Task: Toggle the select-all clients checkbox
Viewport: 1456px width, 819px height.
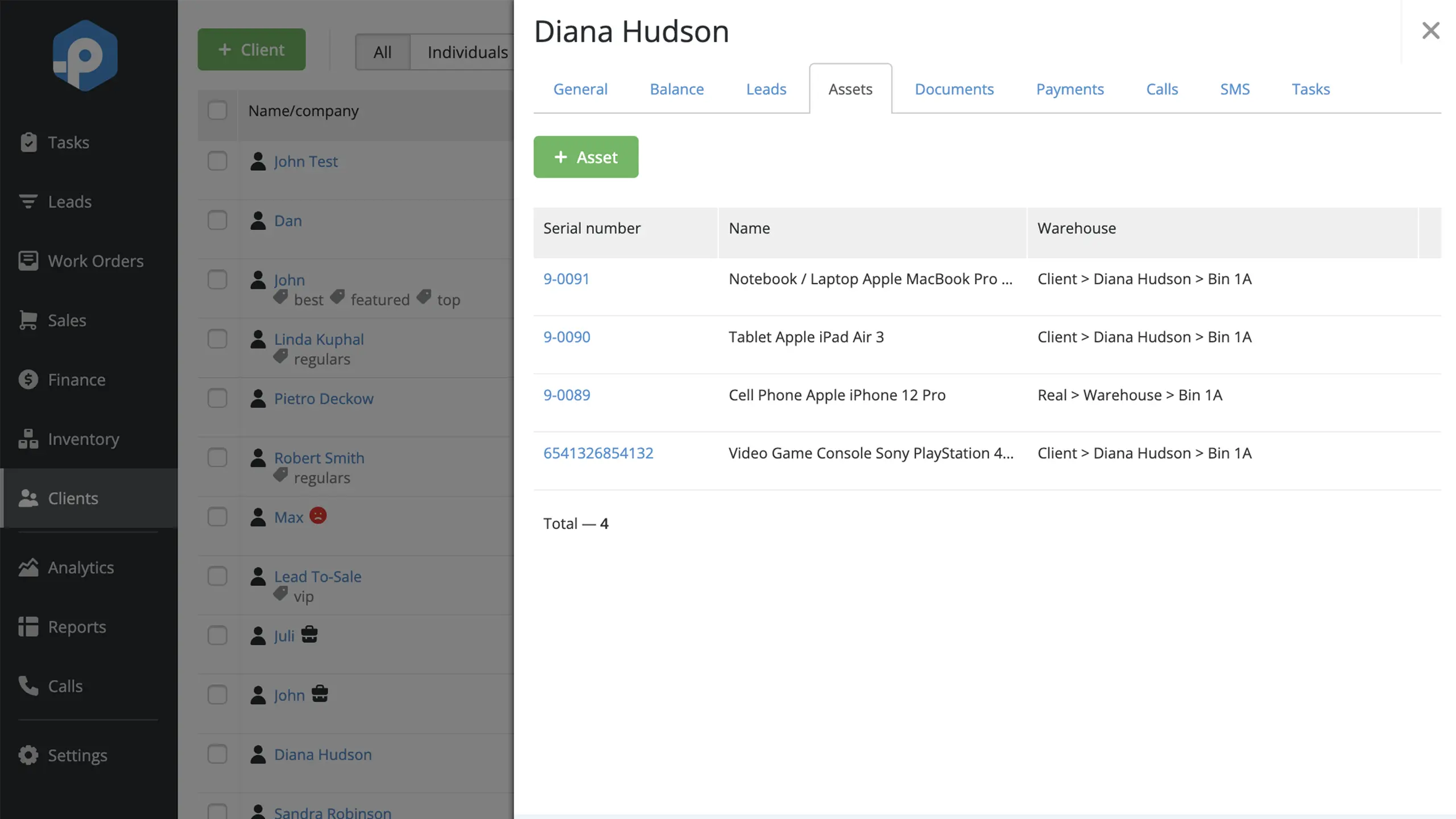Action: pos(217,110)
